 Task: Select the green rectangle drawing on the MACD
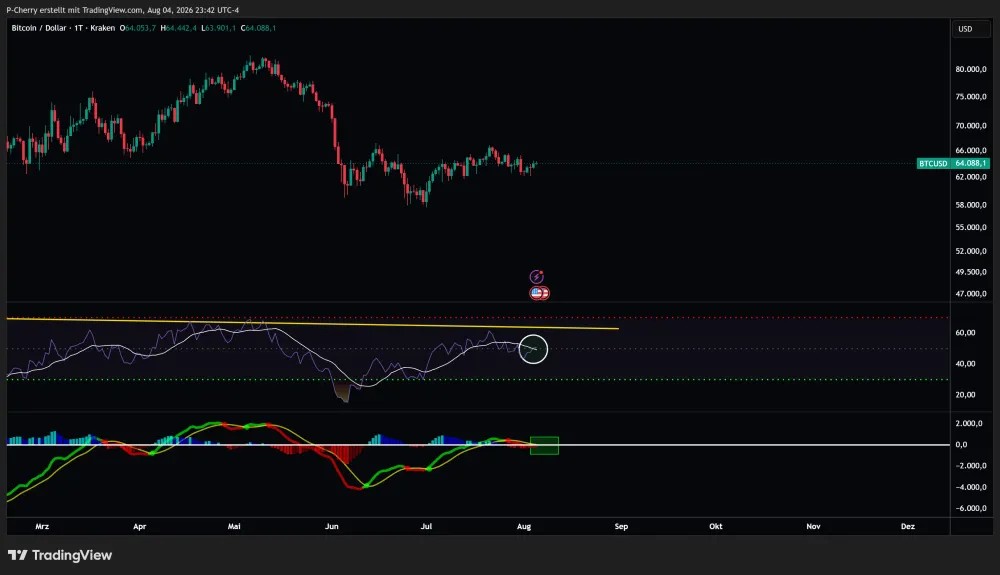pos(545,446)
